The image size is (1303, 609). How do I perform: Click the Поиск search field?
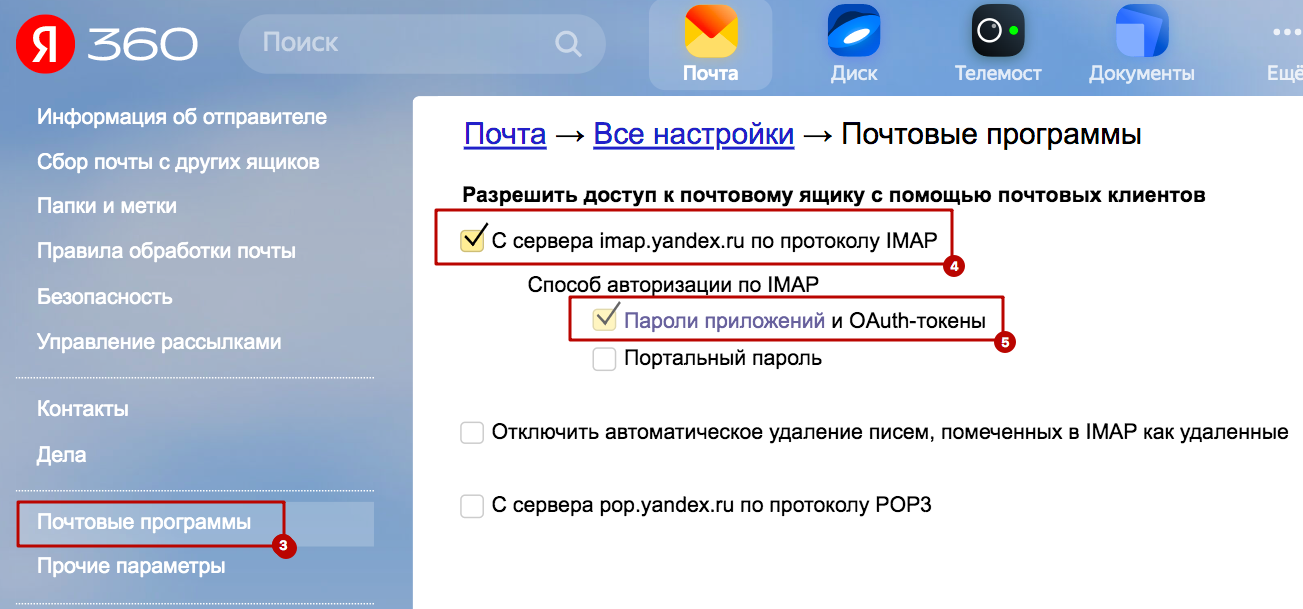pos(422,43)
